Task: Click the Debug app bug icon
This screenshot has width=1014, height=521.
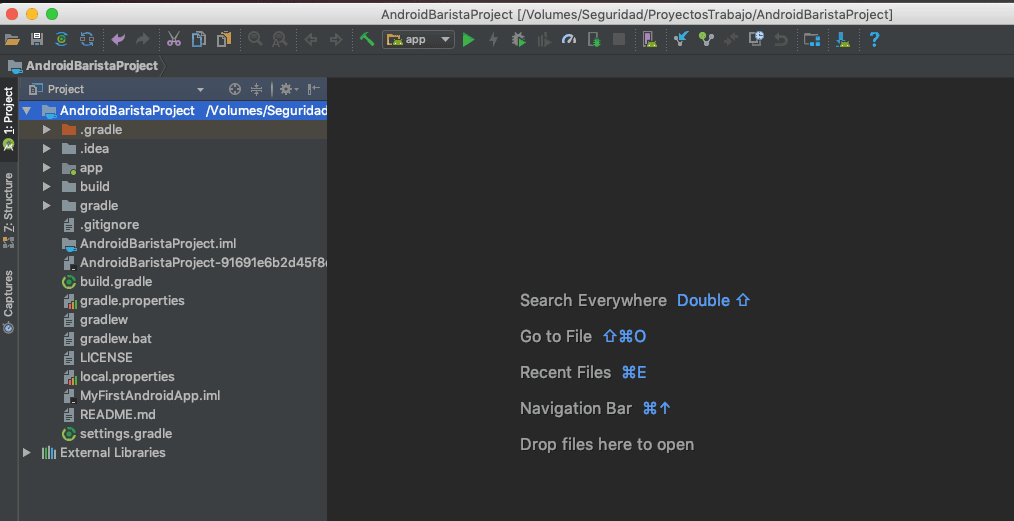Action: click(x=519, y=39)
